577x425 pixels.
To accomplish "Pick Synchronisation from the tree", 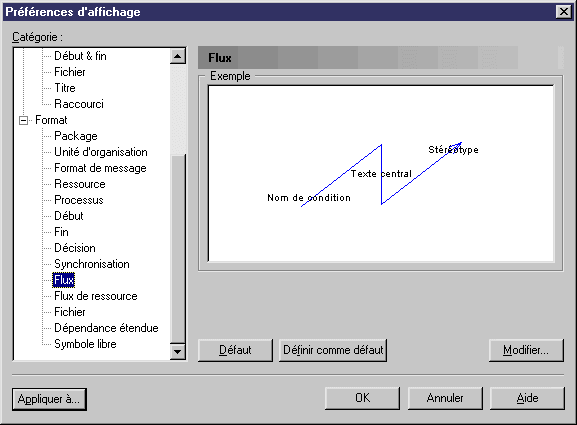I will 92,264.
